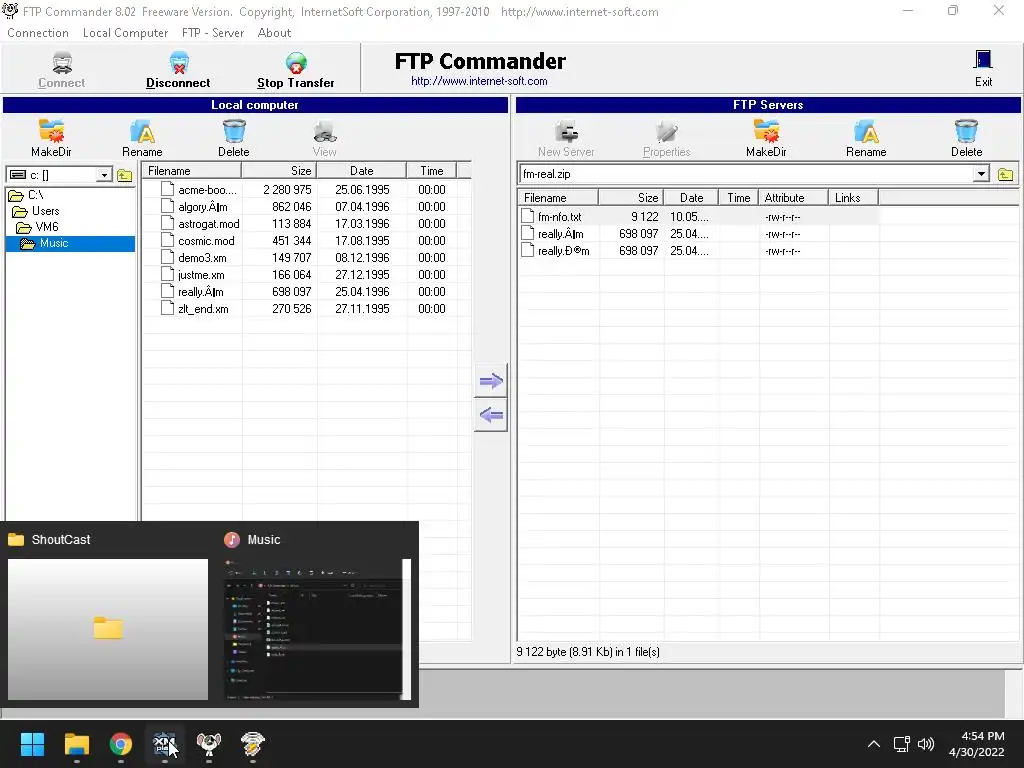Click the volume icon in system tray
1024x768 pixels.
click(926, 744)
